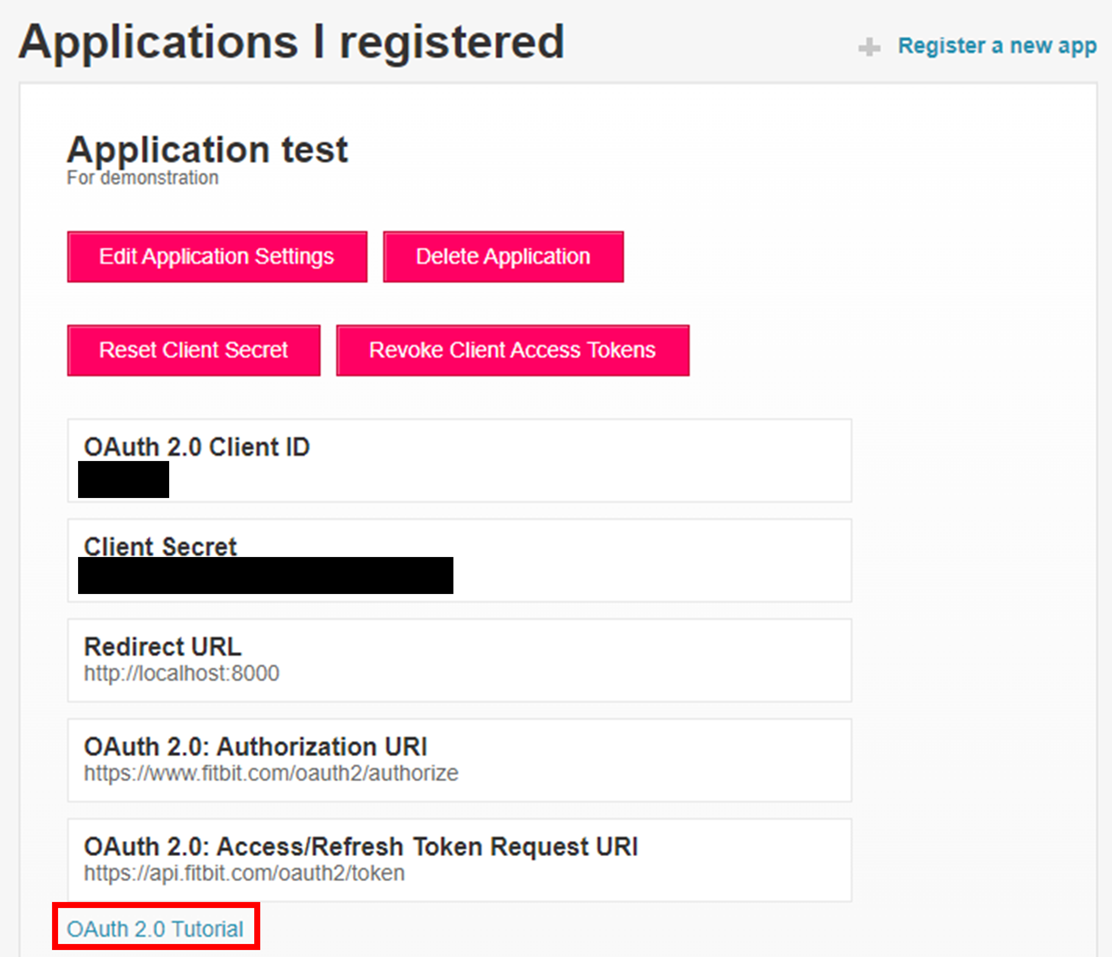Select the fitbit.com/oauth2/authorize address
This screenshot has height=957, width=1112.
coord(270,773)
